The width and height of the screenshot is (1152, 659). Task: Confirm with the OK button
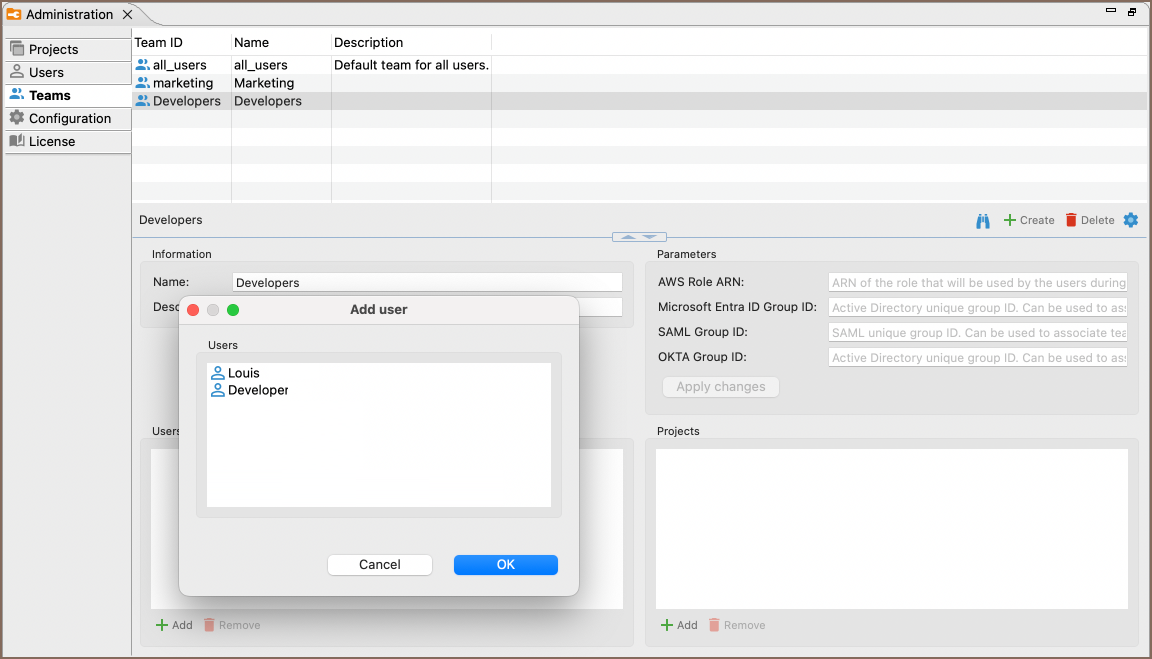505,565
